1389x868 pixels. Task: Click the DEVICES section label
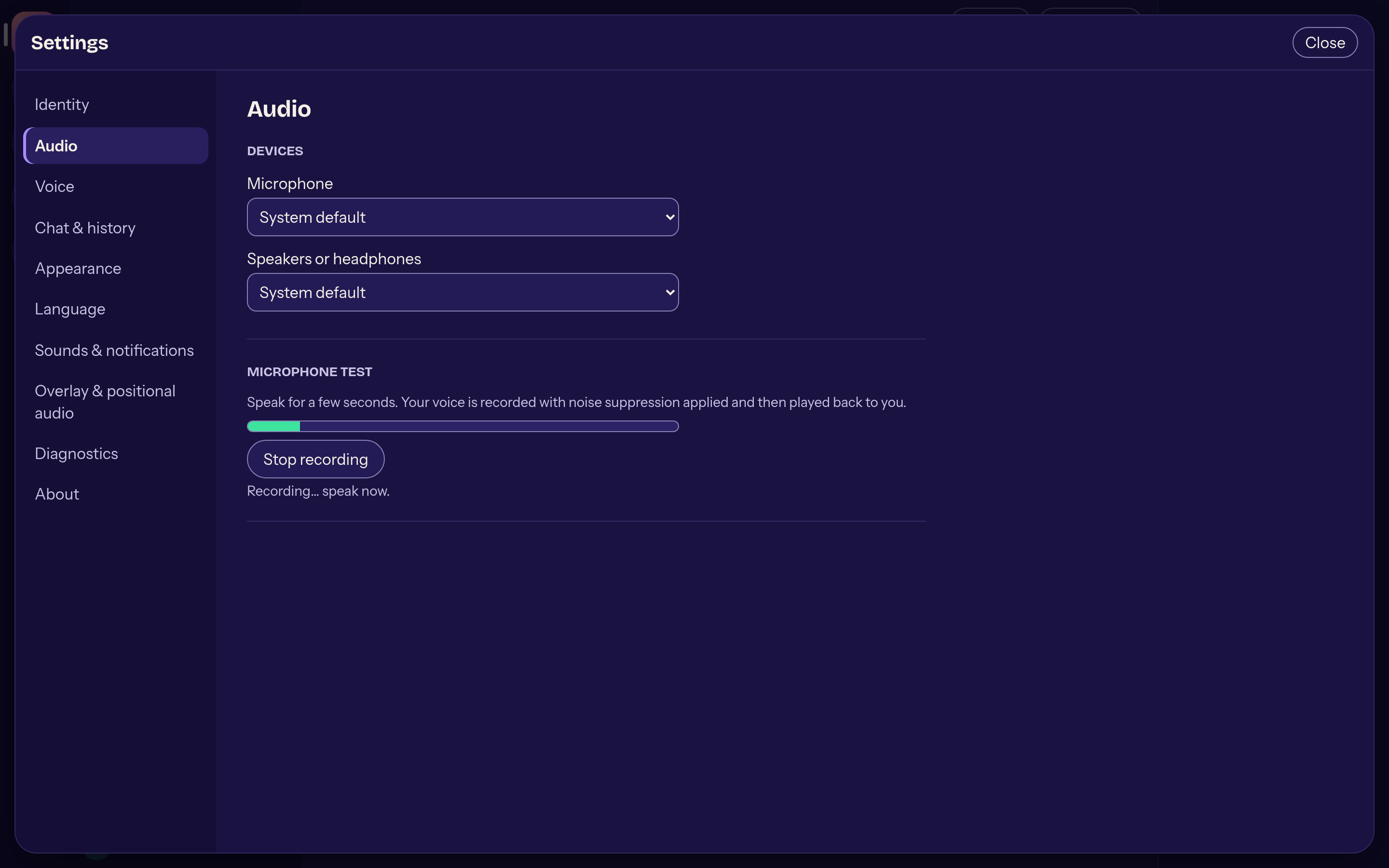[x=275, y=151]
